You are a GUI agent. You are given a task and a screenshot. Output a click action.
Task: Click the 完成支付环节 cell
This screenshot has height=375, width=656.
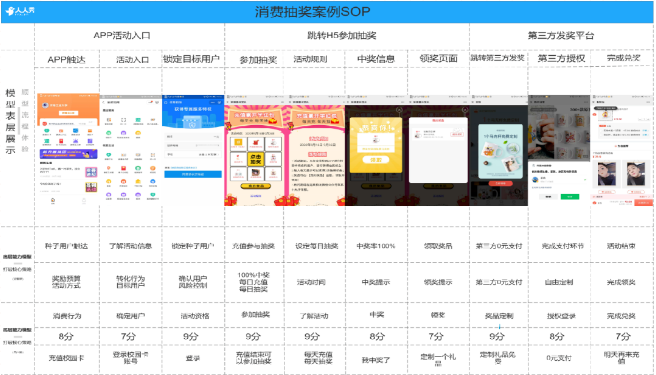(562, 246)
